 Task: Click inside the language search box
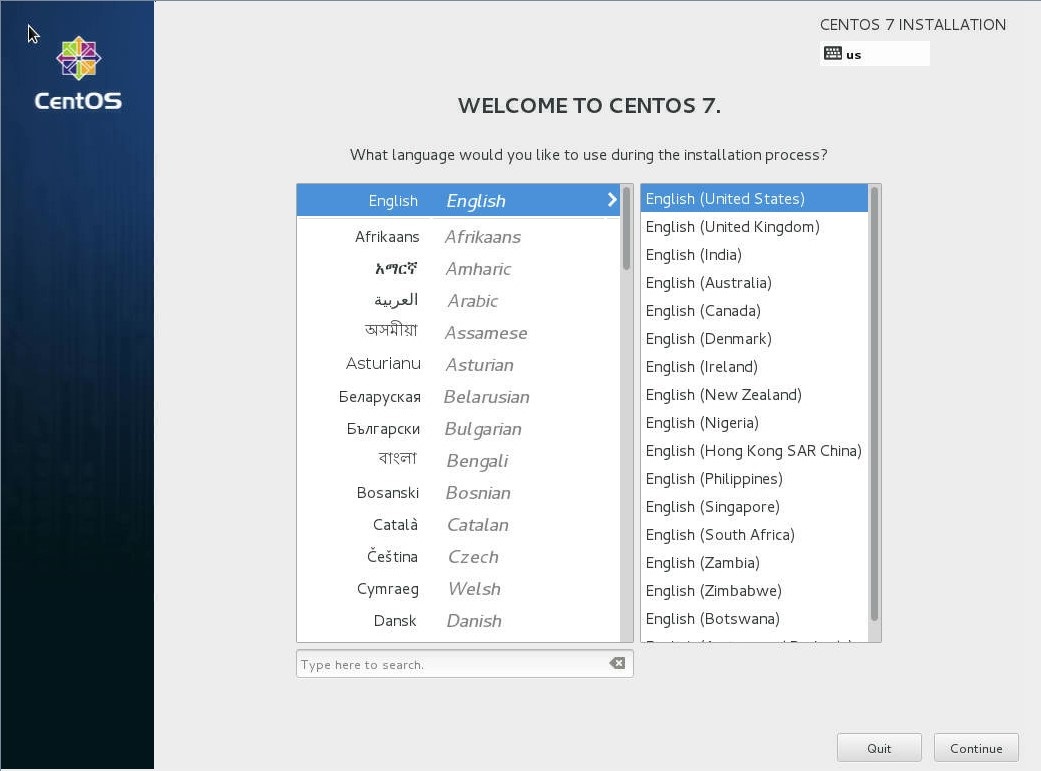point(450,664)
